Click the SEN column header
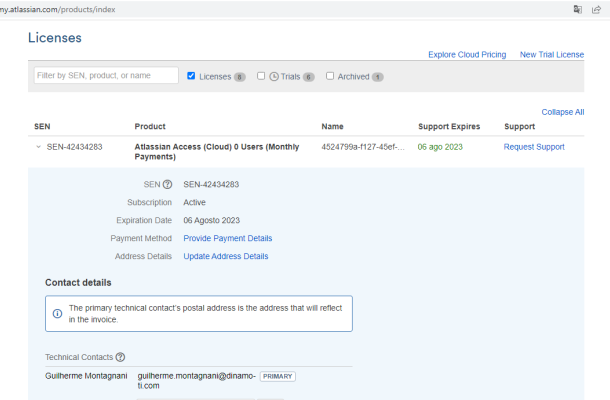Viewport: 610px width, 400px height. pyautogui.click(x=42, y=126)
